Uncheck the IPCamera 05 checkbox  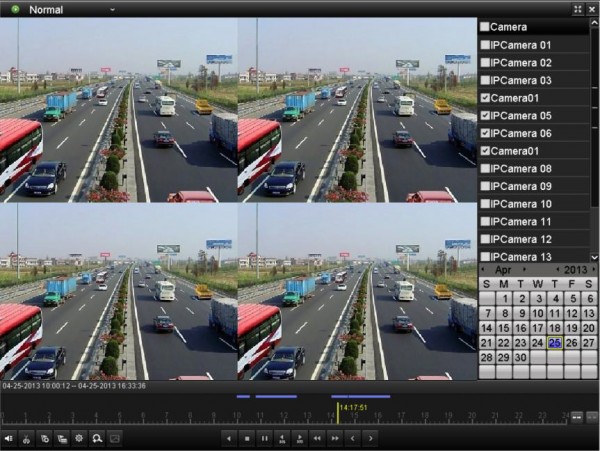[x=485, y=116]
